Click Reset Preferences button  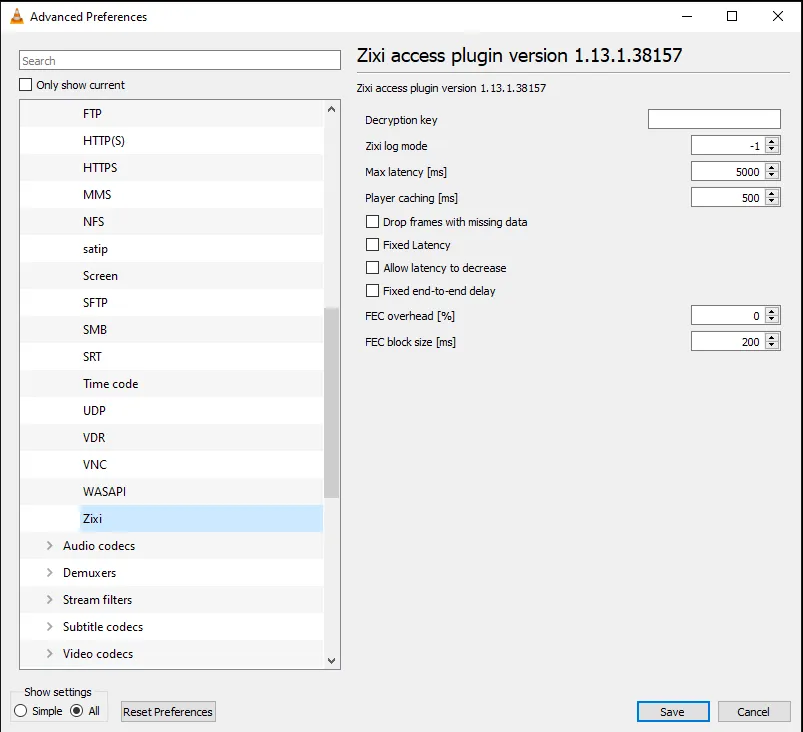168,712
